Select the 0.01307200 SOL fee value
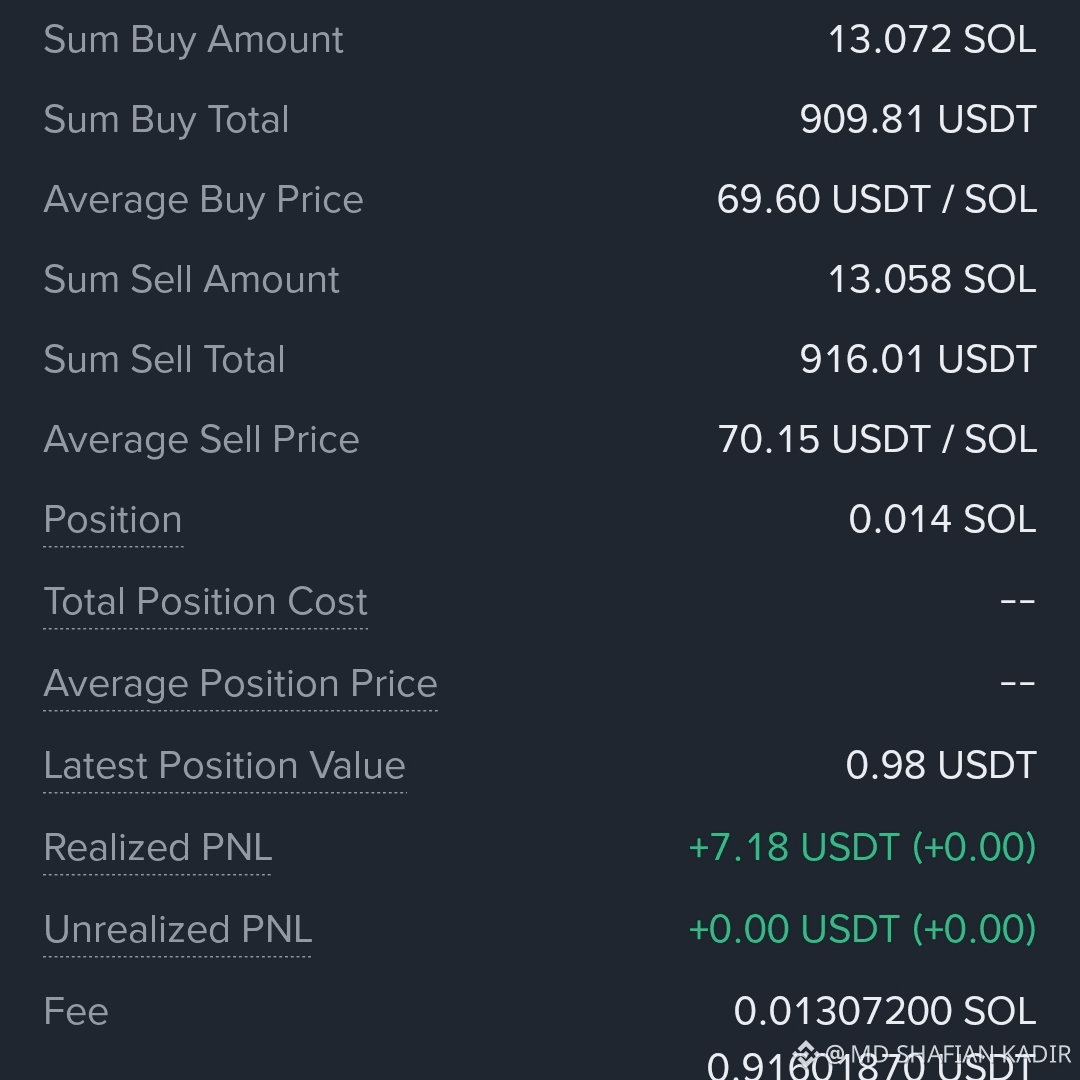The width and height of the screenshot is (1080, 1080). click(x=885, y=1010)
